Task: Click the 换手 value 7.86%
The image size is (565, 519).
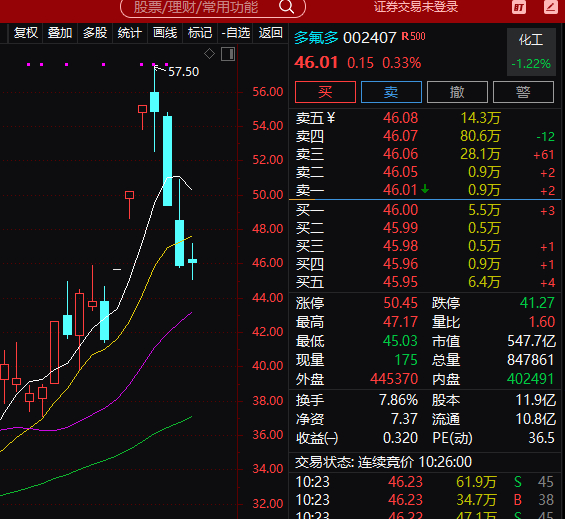Action: click(x=399, y=400)
